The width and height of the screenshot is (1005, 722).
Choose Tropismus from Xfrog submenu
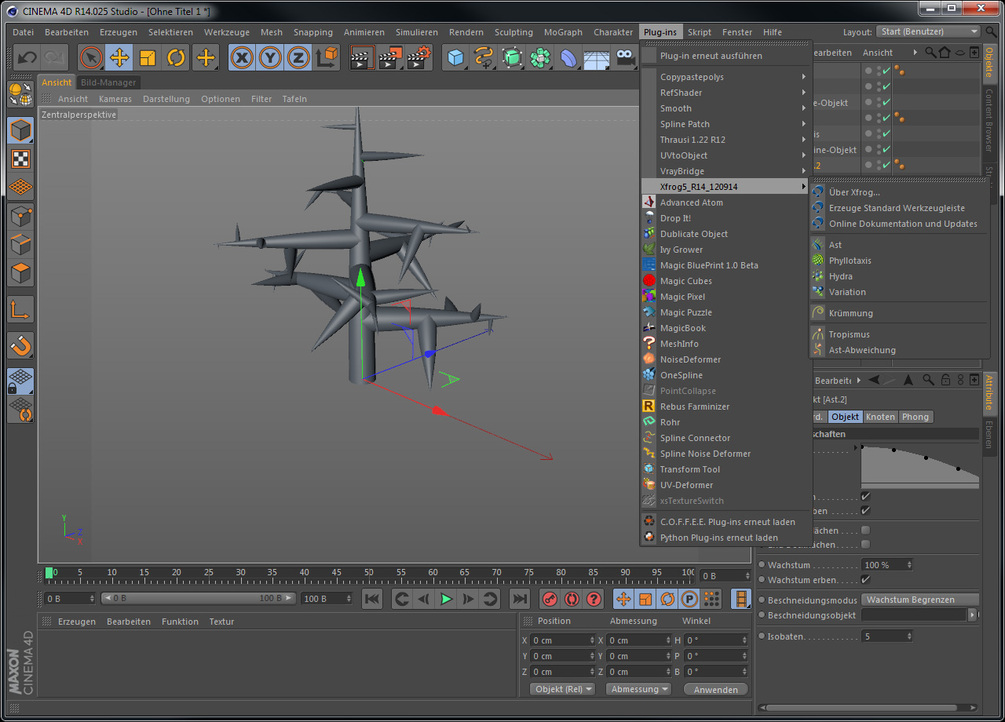pyautogui.click(x=849, y=334)
